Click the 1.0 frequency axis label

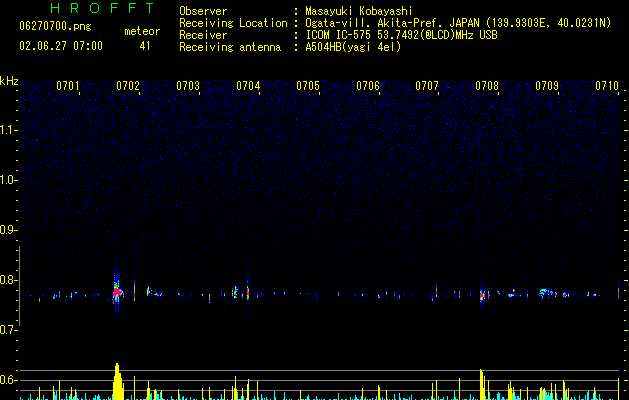click(8, 180)
